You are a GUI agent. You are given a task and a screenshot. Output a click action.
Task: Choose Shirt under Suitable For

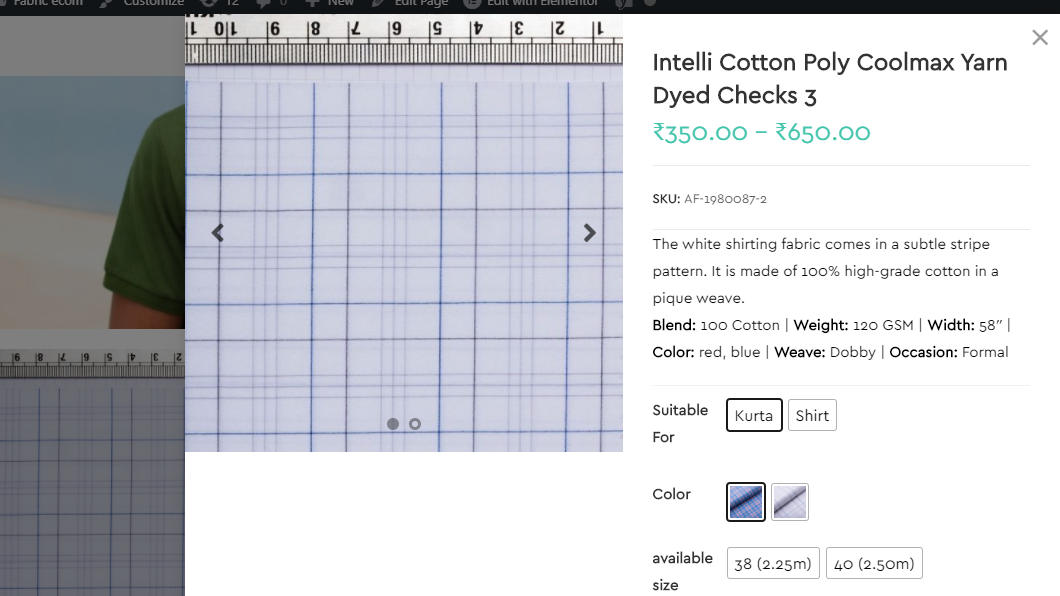pyautogui.click(x=812, y=415)
